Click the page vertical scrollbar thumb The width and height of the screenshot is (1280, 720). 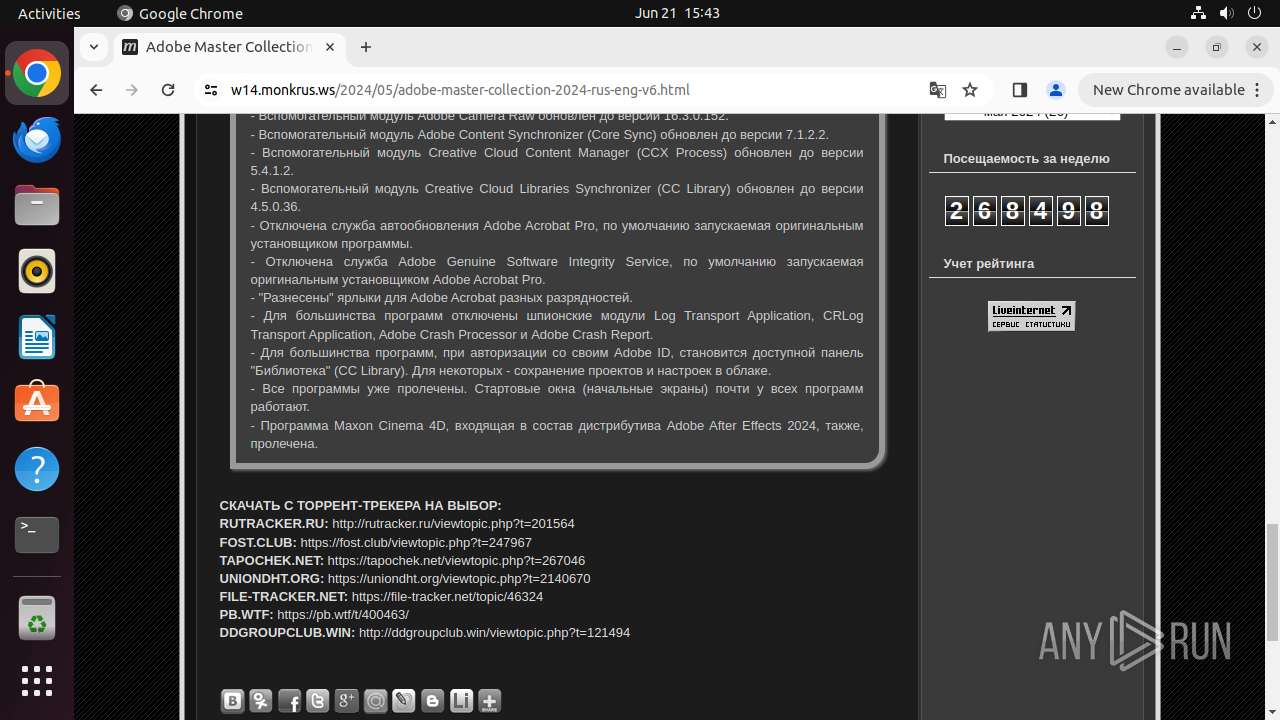(1272, 582)
